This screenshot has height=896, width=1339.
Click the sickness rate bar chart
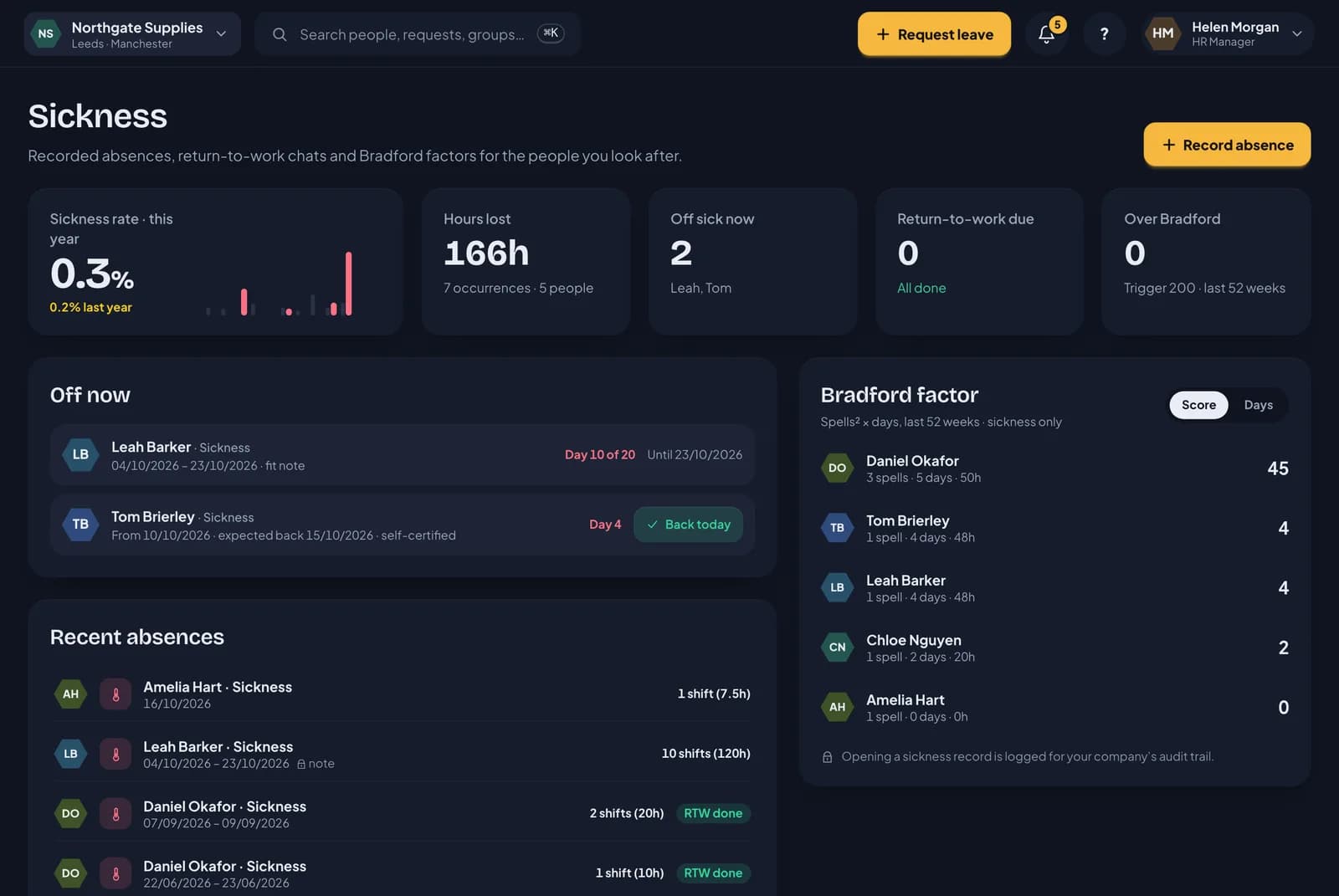(280, 284)
